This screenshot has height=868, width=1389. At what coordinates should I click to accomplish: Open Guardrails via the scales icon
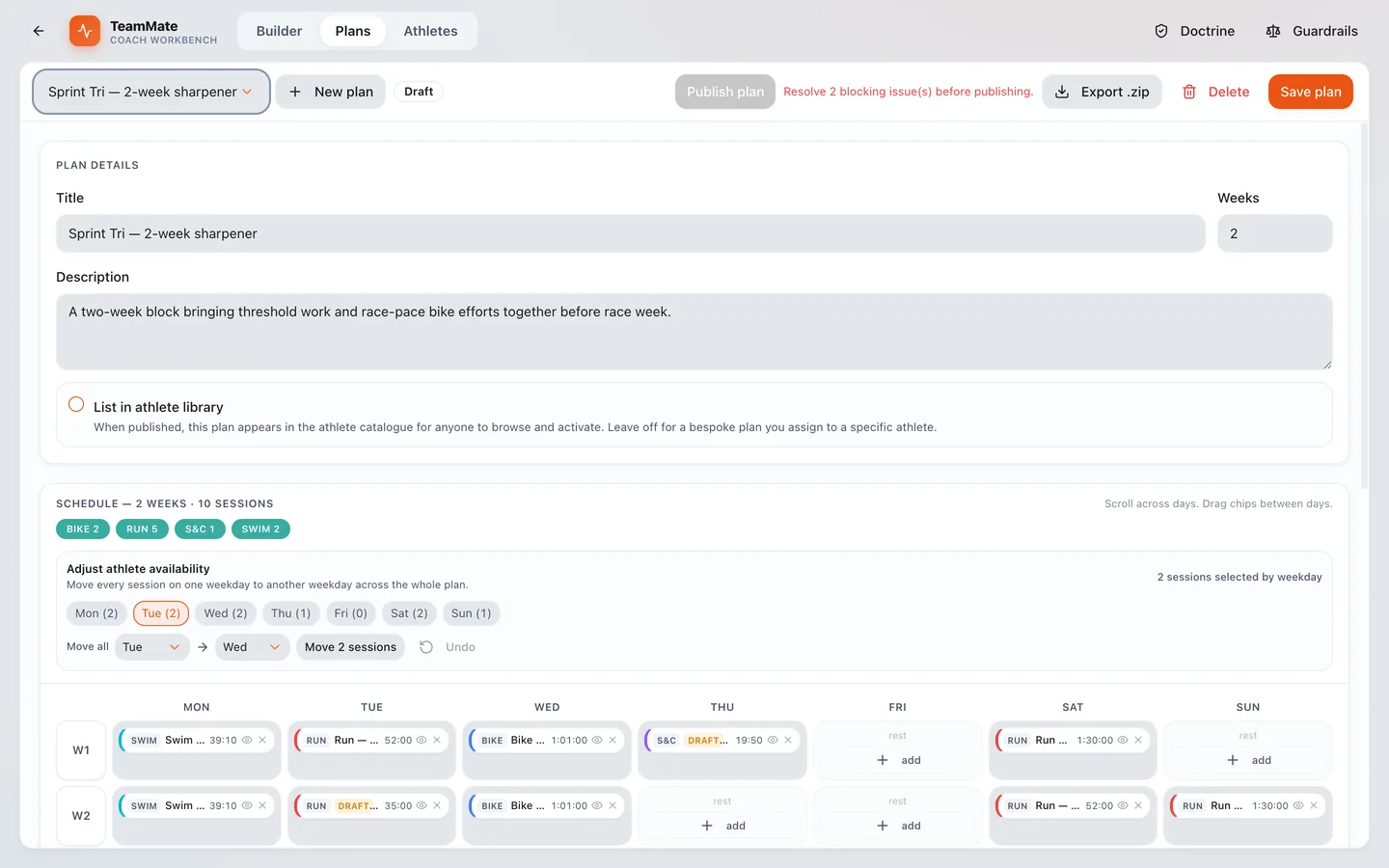[1273, 31]
